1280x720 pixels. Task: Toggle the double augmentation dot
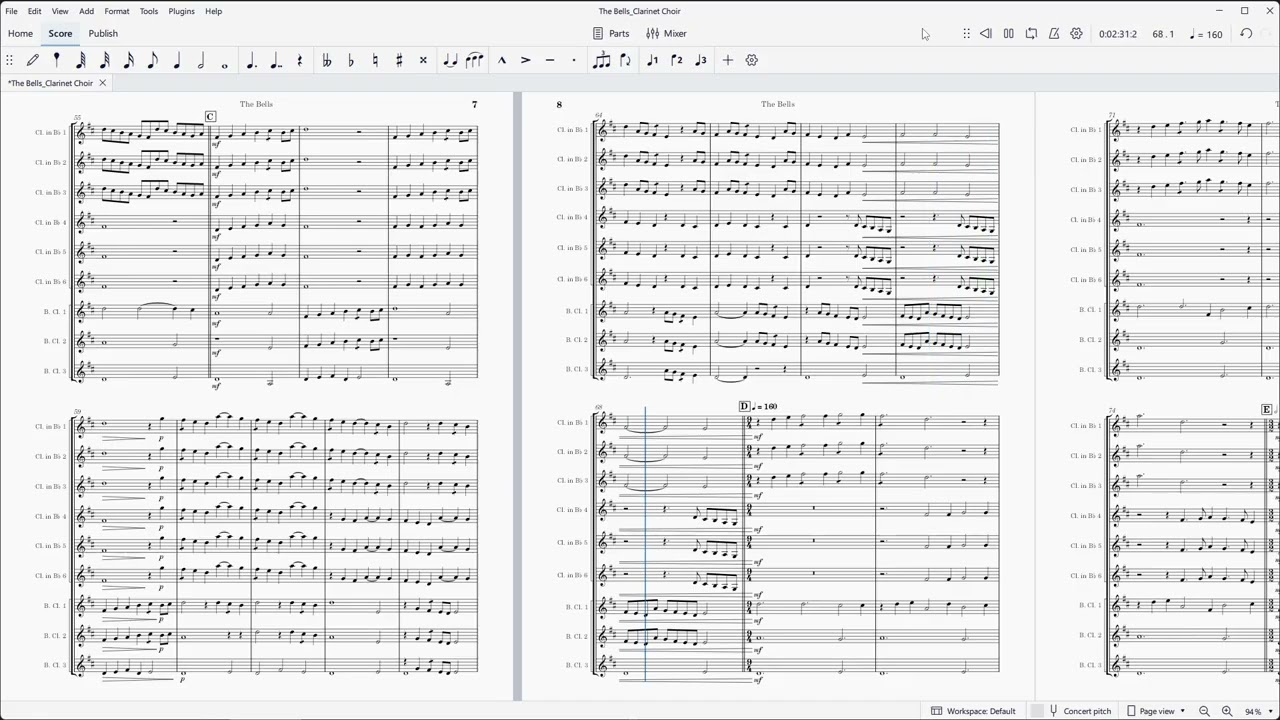click(275, 60)
